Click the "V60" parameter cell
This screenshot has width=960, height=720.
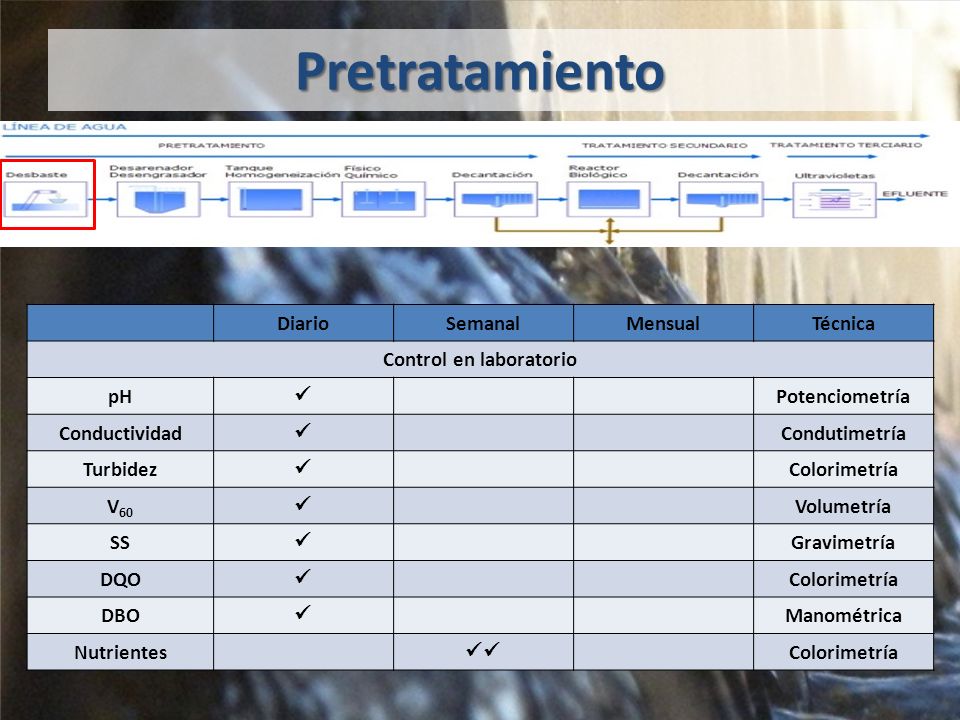tap(121, 506)
